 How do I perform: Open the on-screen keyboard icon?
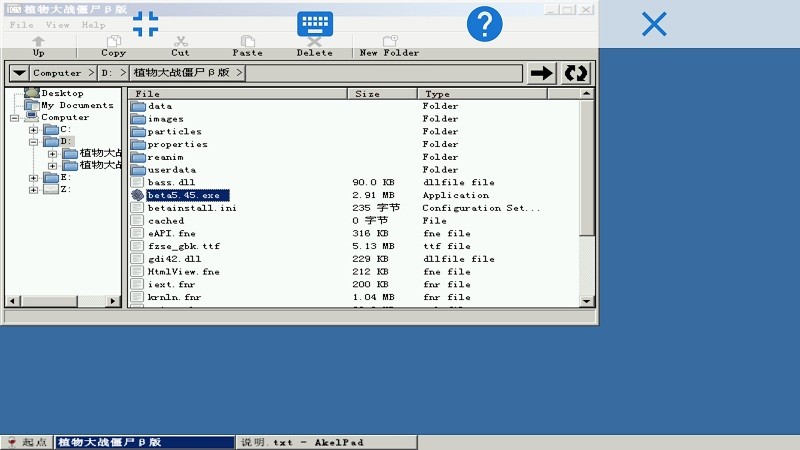pyautogui.click(x=315, y=24)
